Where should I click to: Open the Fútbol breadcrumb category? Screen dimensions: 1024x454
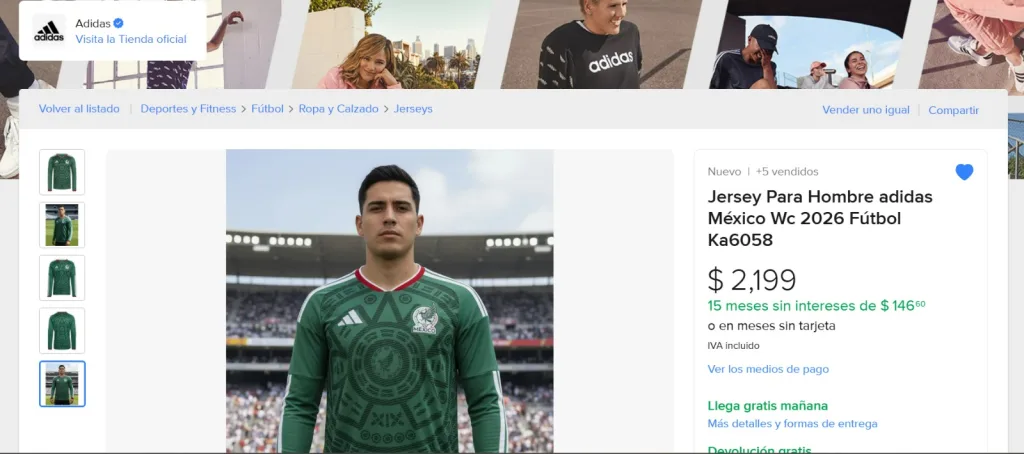267,108
